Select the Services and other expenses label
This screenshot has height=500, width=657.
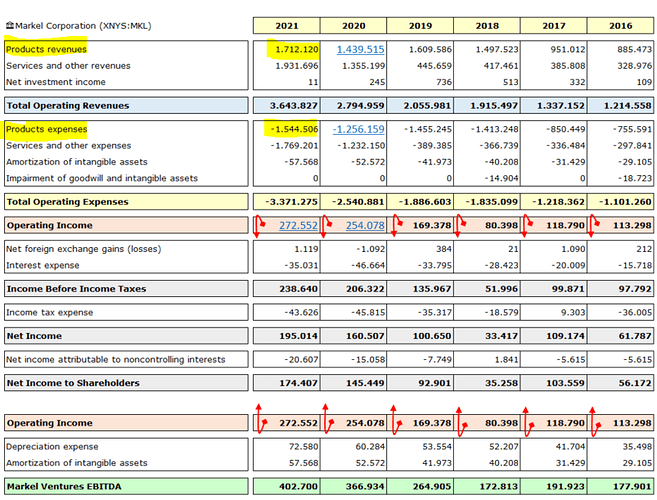click(68, 145)
